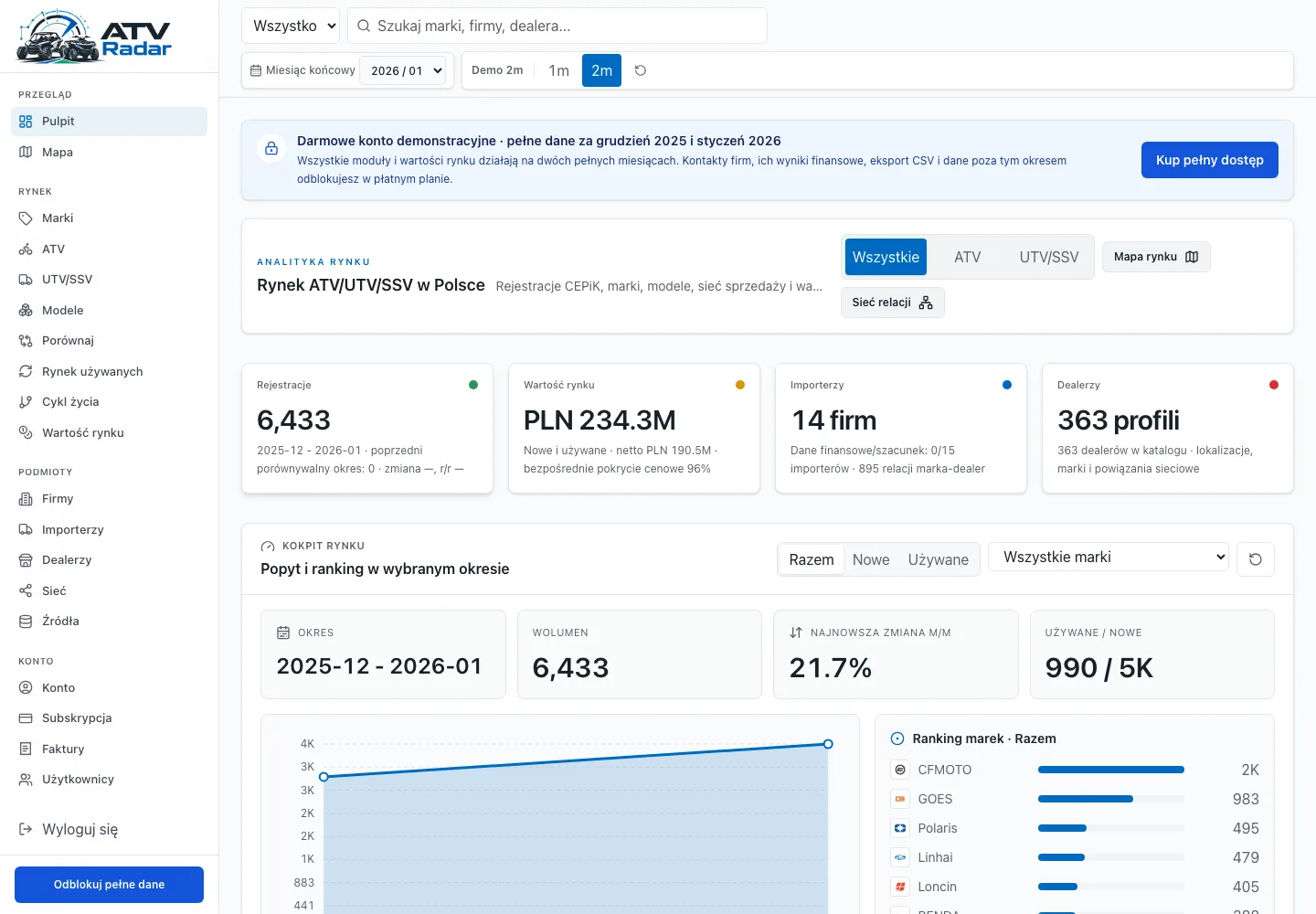Switch the ranking to Używane
The height and width of the screenshot is (914, 1316).
point(939,559)
